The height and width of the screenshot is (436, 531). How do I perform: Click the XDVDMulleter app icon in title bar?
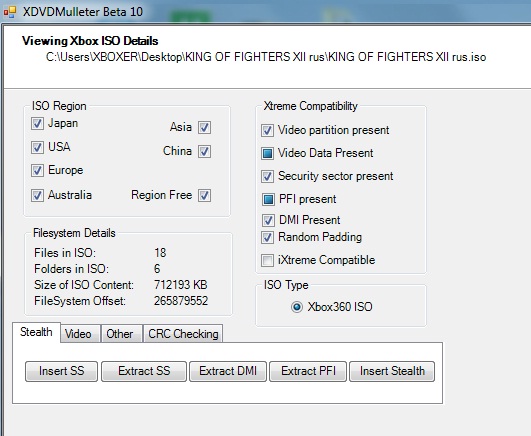coord(10,12)
